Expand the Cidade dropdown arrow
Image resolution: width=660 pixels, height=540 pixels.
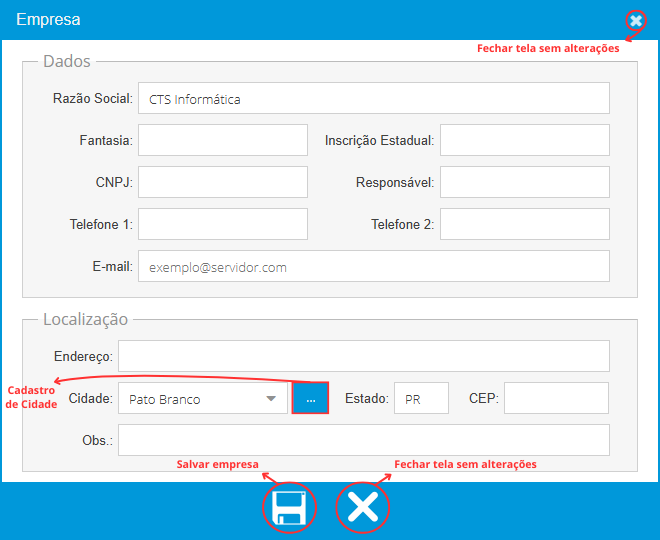pos(271,399)
